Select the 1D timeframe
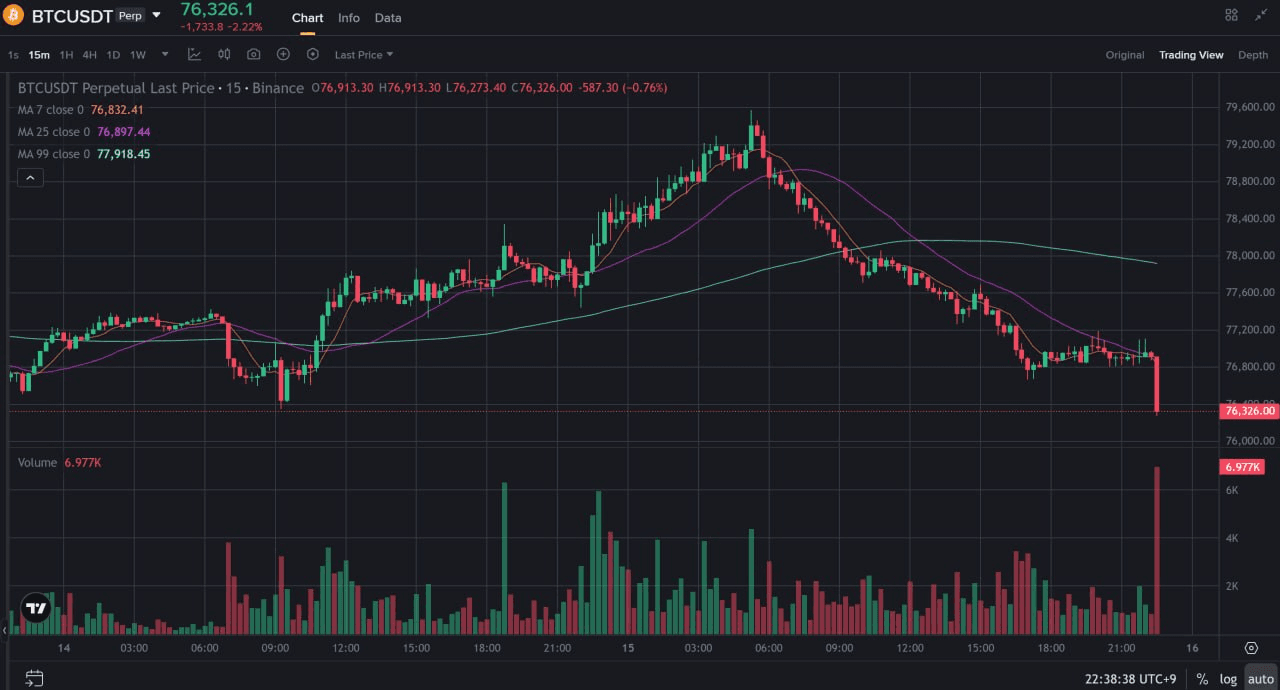Screen dimensions: 1280x690 (x=114, y=55)
